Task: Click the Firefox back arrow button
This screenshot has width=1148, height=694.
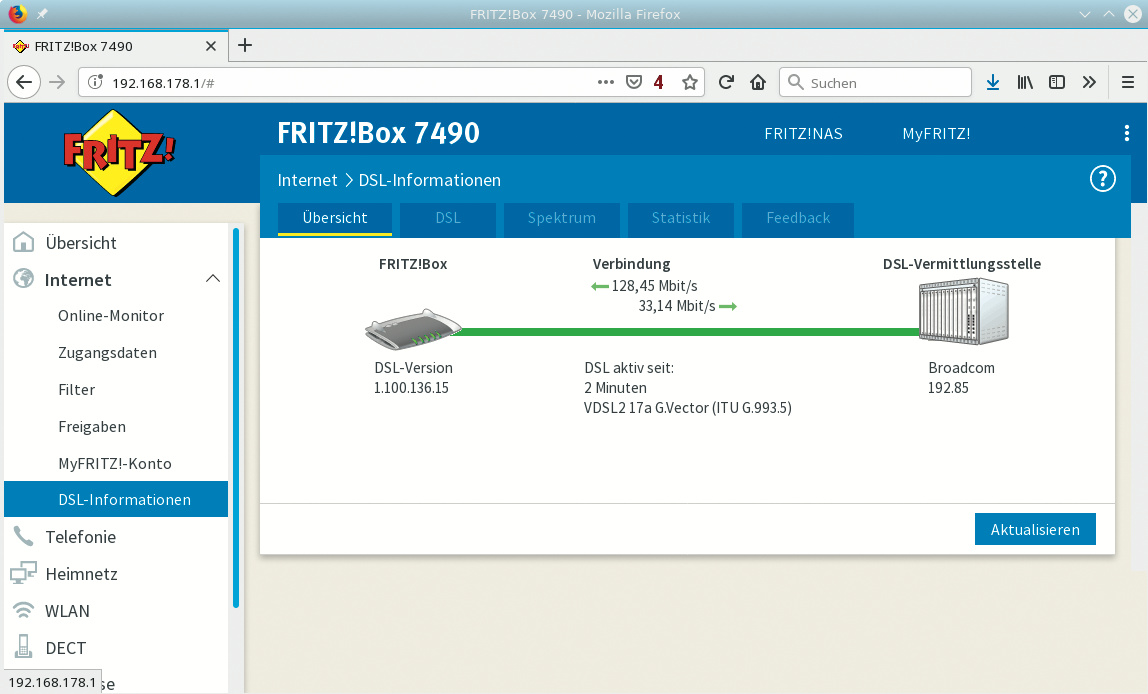Action: (24, 82)
